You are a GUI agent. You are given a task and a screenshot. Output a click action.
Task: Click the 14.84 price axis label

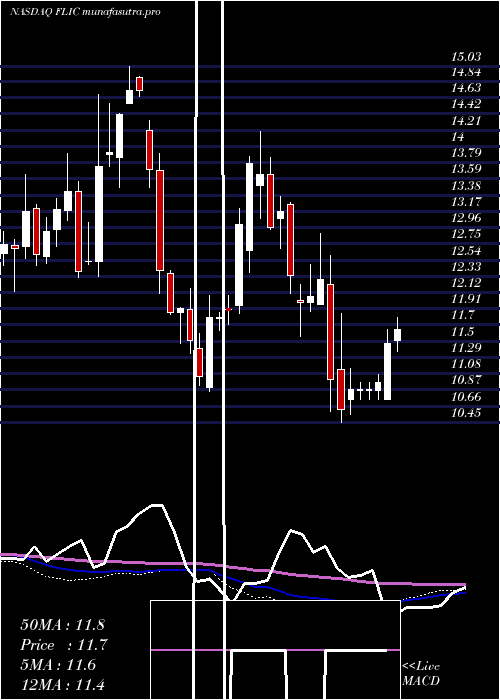tap(467, 72)
